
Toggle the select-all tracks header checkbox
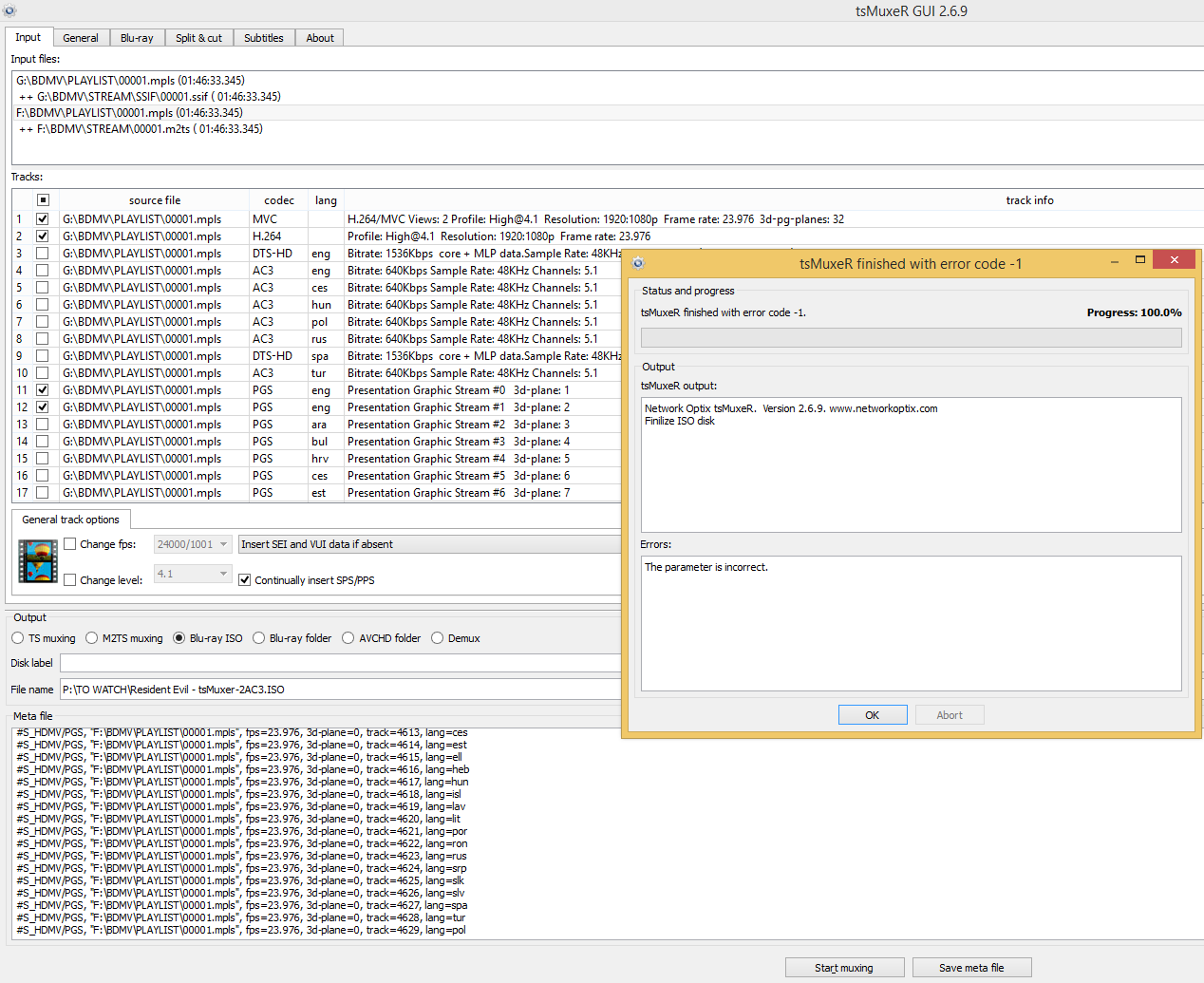(x=43, y=200)
